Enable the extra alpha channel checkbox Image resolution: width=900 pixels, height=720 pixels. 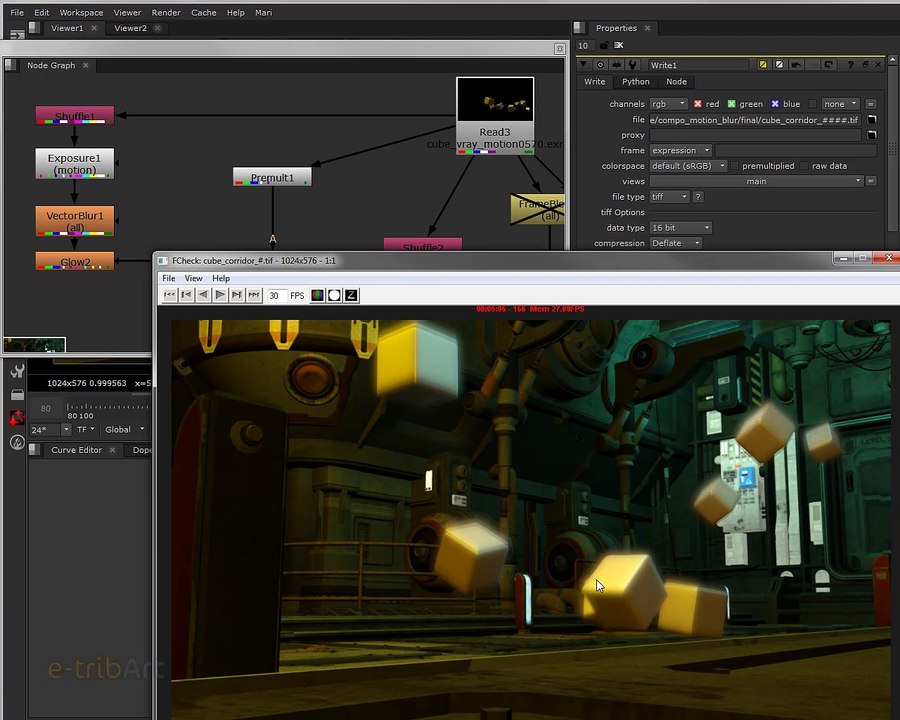pyautogui.click(x=812, y=104)
